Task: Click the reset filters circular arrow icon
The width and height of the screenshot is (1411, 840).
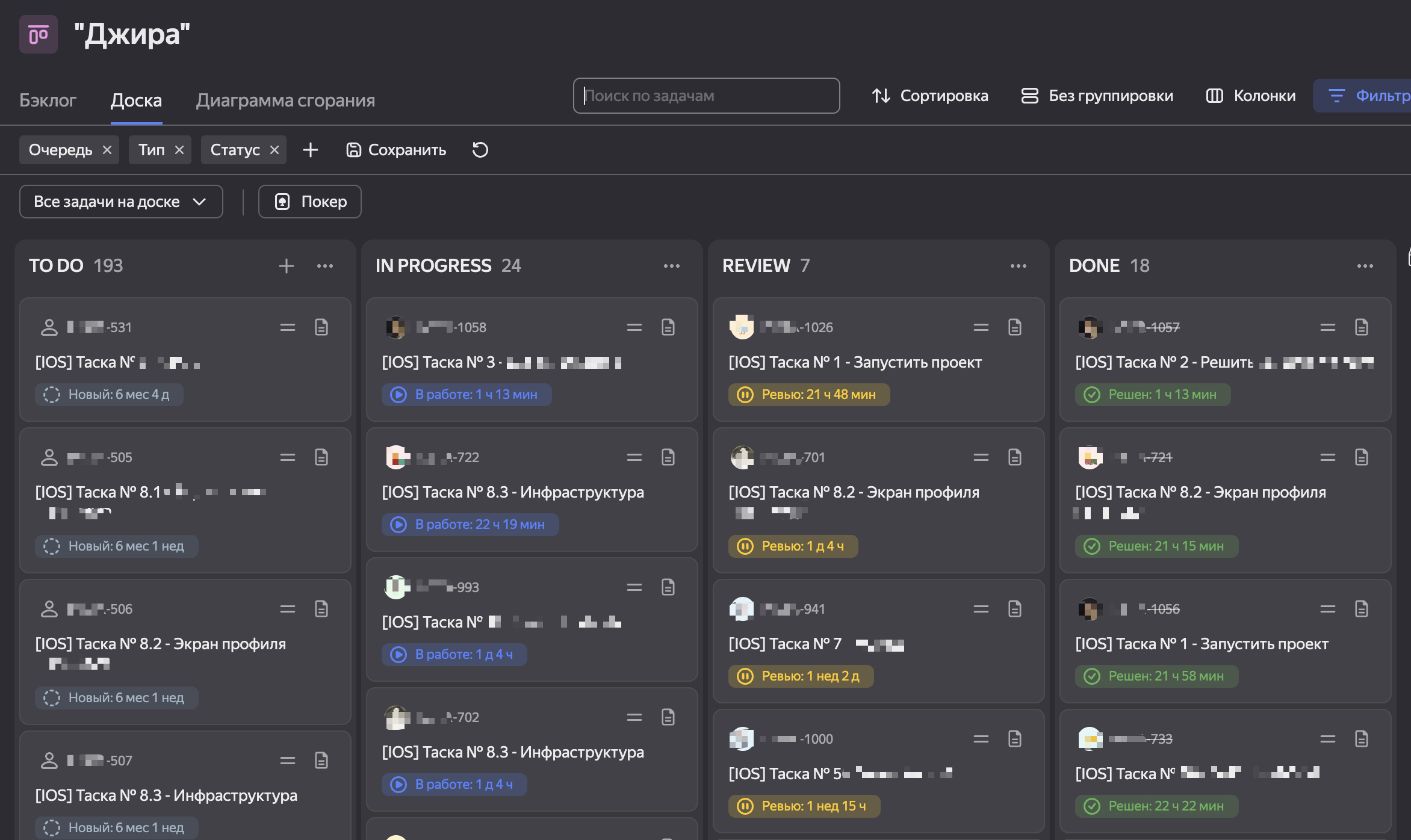Action: point(480,150)
